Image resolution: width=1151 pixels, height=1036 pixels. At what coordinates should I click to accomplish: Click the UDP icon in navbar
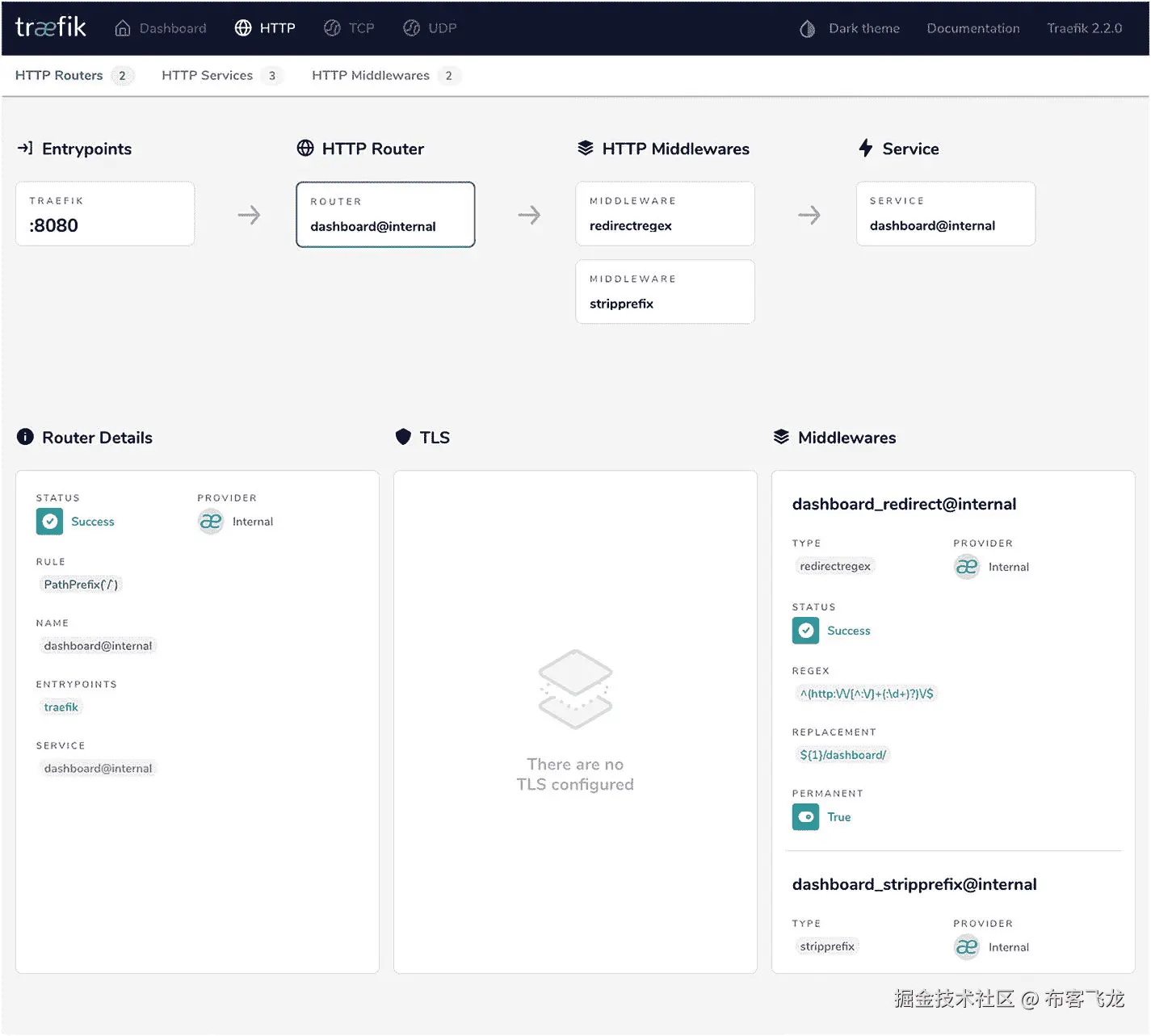point(411,28)
